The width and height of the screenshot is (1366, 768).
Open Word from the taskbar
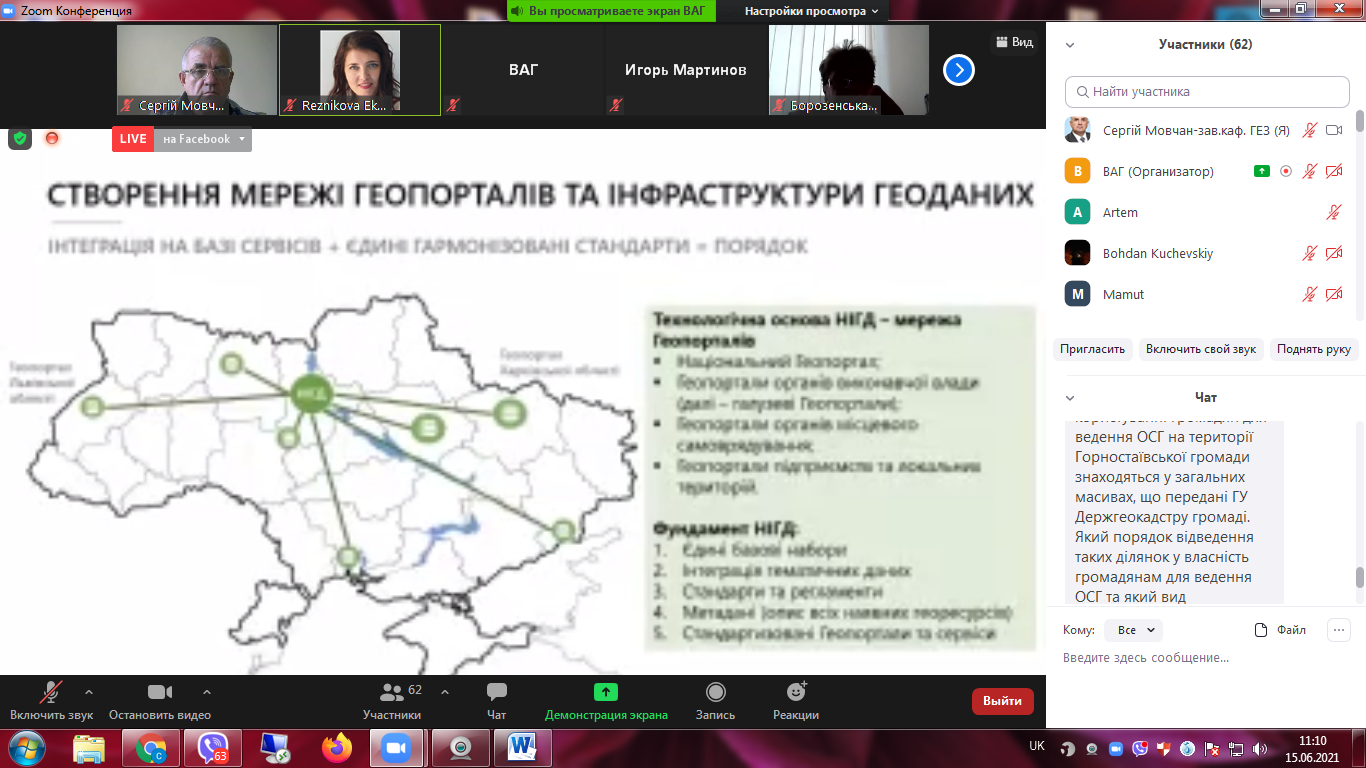tap(521, 747)
